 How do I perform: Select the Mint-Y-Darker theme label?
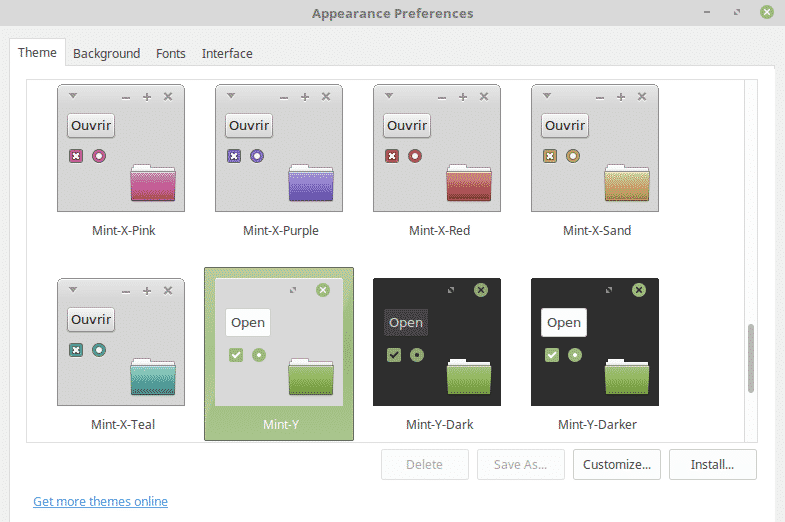pos(597,425)
